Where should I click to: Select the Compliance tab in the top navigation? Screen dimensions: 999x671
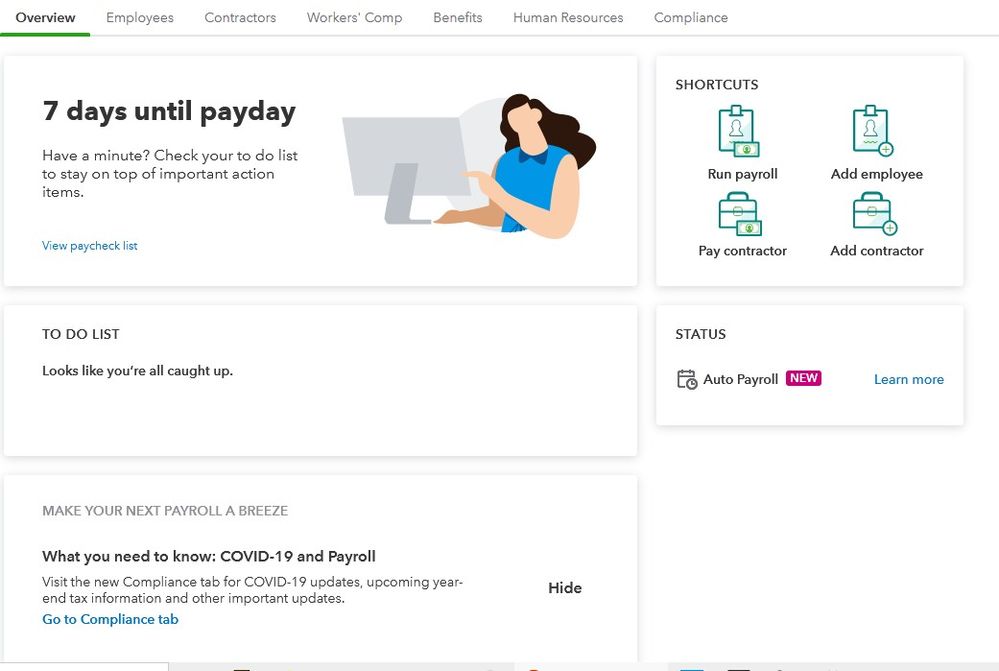tap(691, 18)
